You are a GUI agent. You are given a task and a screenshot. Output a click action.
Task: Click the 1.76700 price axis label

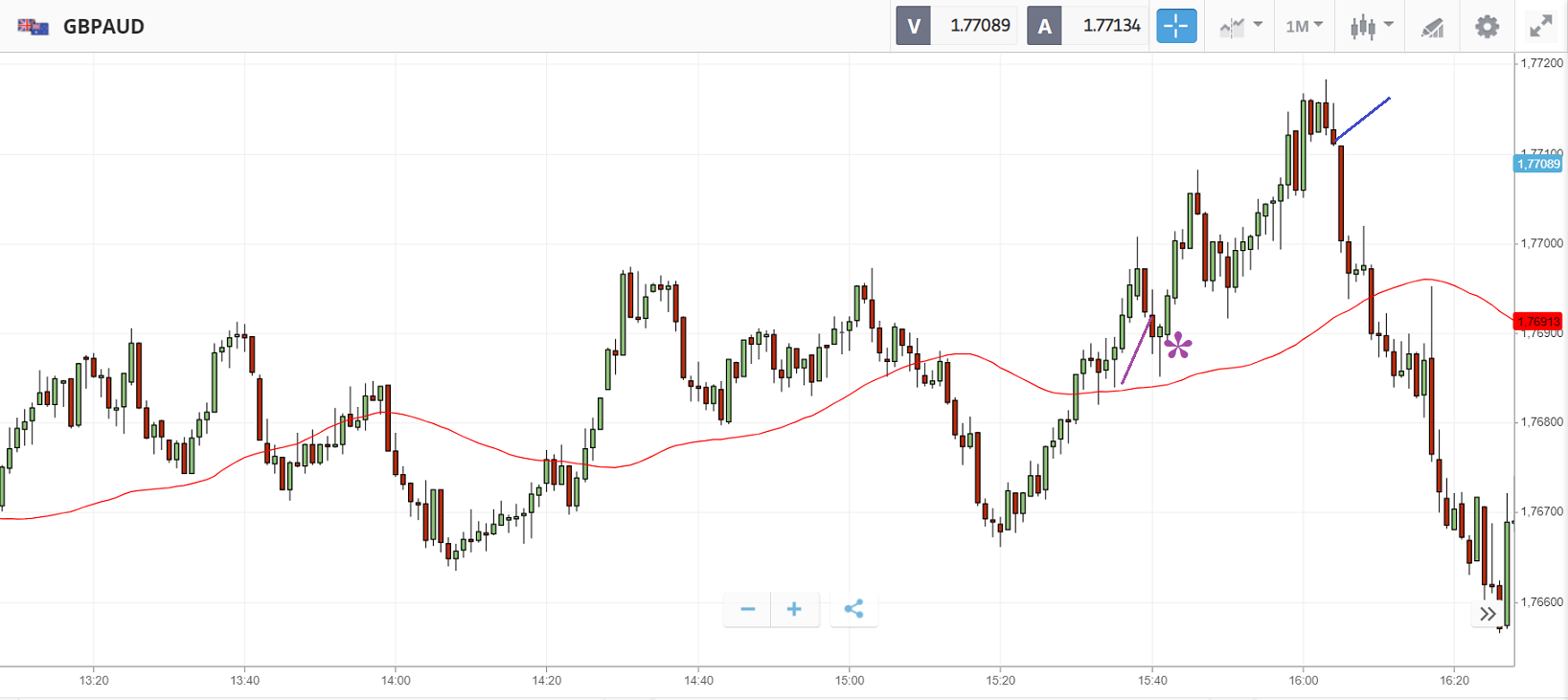pyautogui.click(x=1541, y=512)
